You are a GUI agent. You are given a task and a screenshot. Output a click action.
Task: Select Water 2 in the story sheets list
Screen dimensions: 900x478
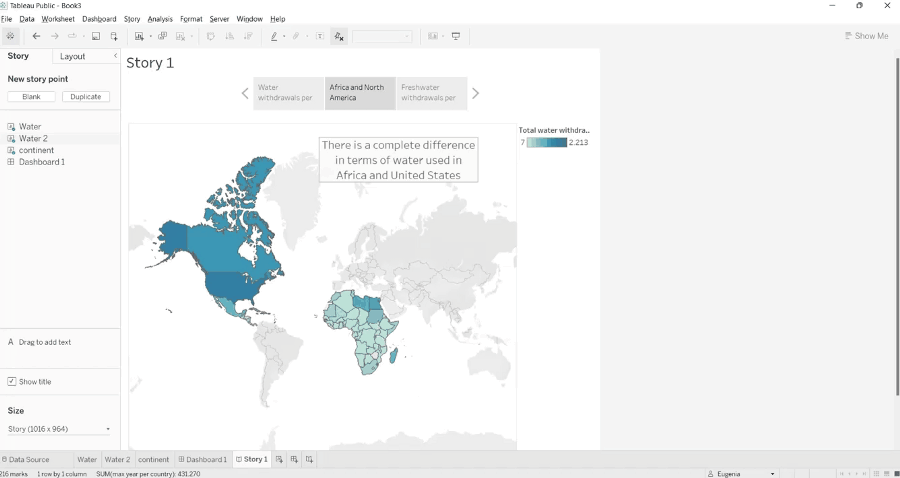click(x=33, y=138)
